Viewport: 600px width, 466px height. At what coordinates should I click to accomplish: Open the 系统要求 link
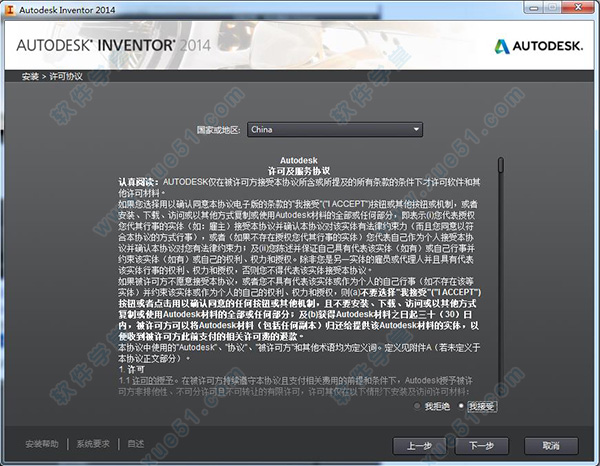pos(93,444)
